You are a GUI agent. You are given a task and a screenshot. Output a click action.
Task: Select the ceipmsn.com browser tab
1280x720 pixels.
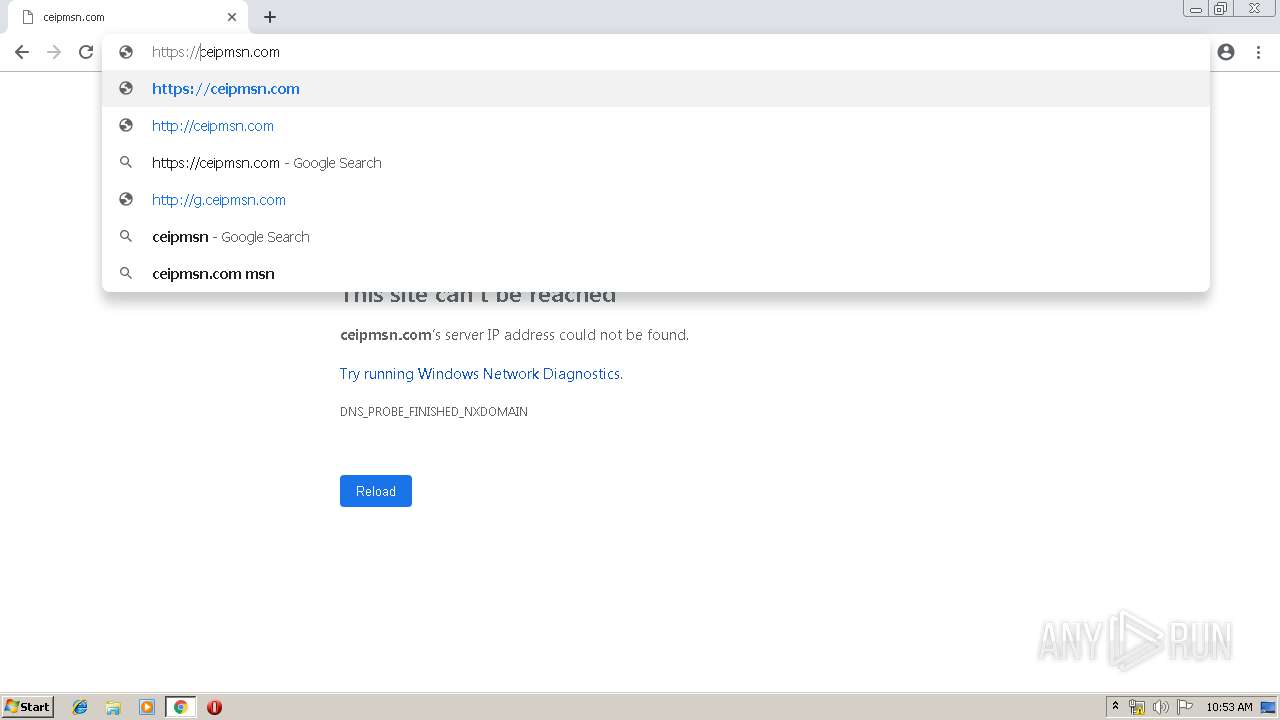(x=128, y=17)
